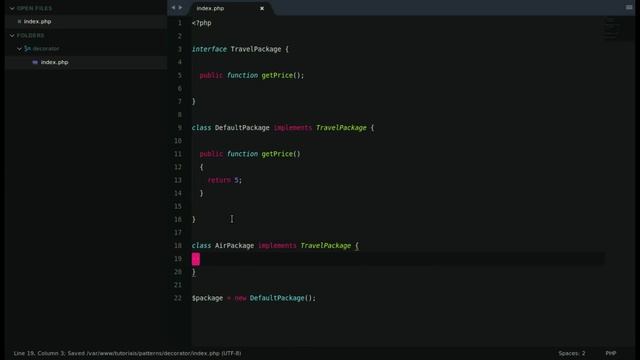Click 'function' keyword on line 5
The height and width of the screenshot is (360, 640).
242,75
